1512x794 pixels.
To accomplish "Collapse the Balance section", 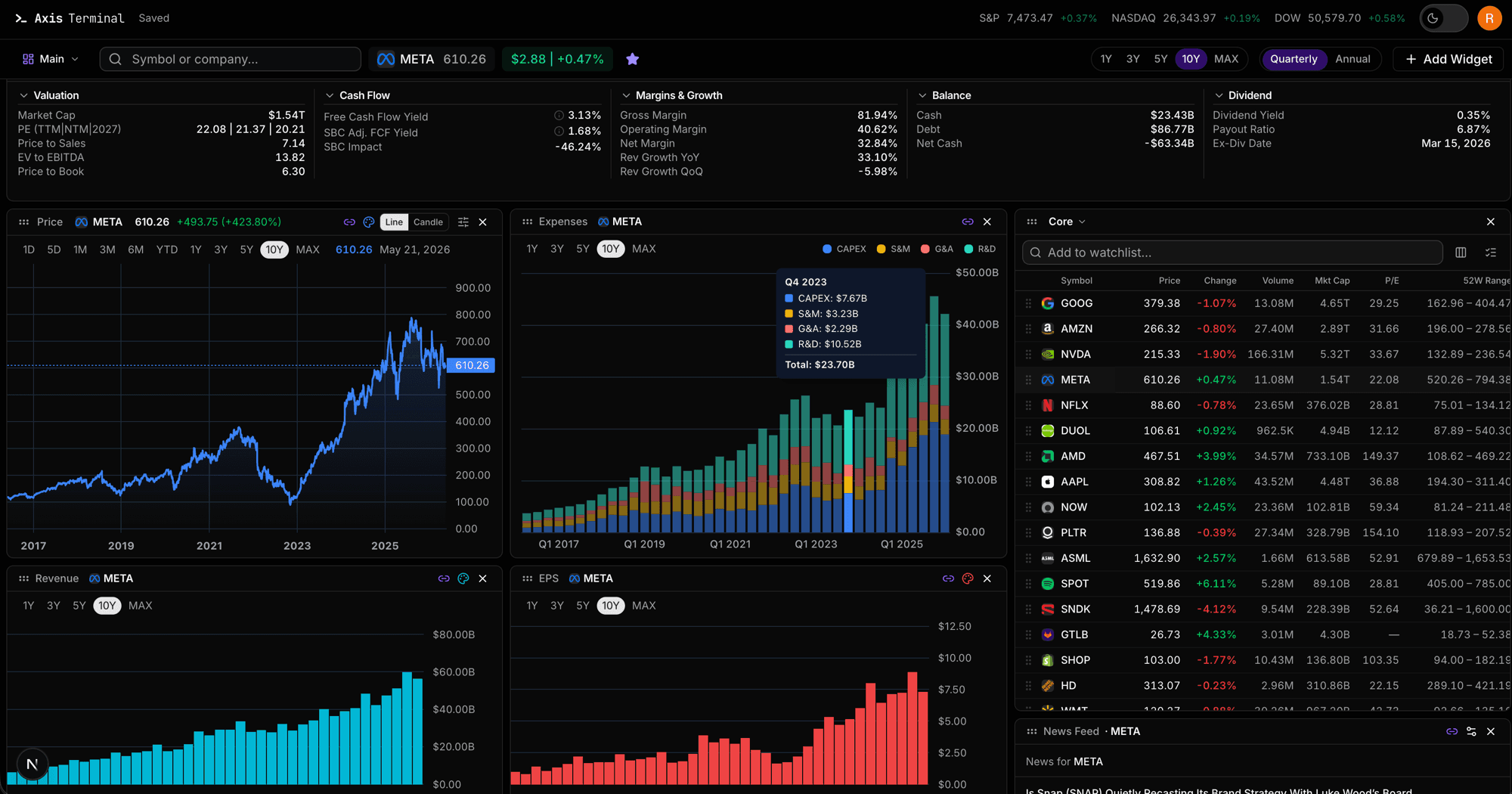I will [943, 95].
